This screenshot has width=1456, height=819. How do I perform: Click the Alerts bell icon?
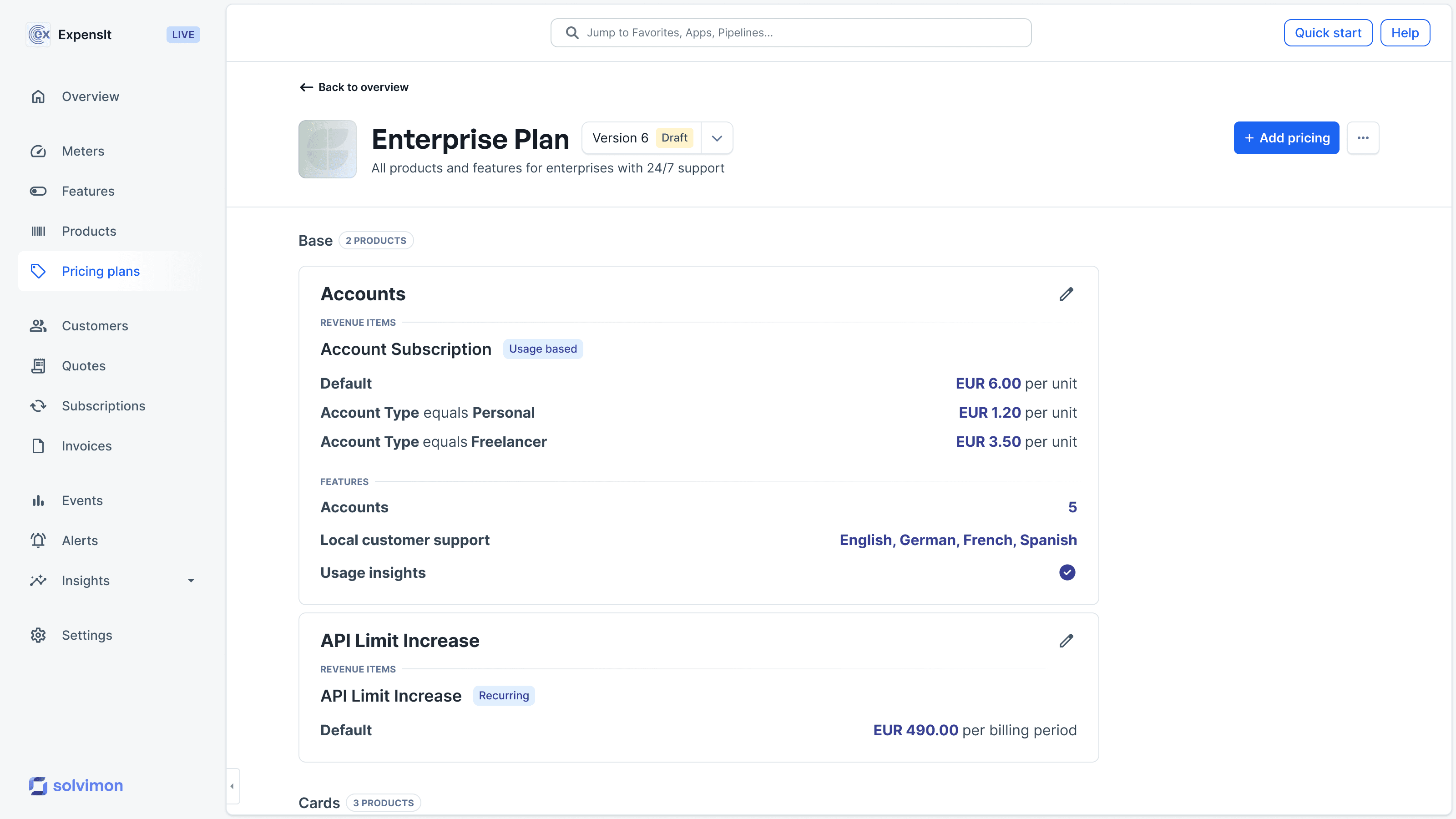(38, 541)
